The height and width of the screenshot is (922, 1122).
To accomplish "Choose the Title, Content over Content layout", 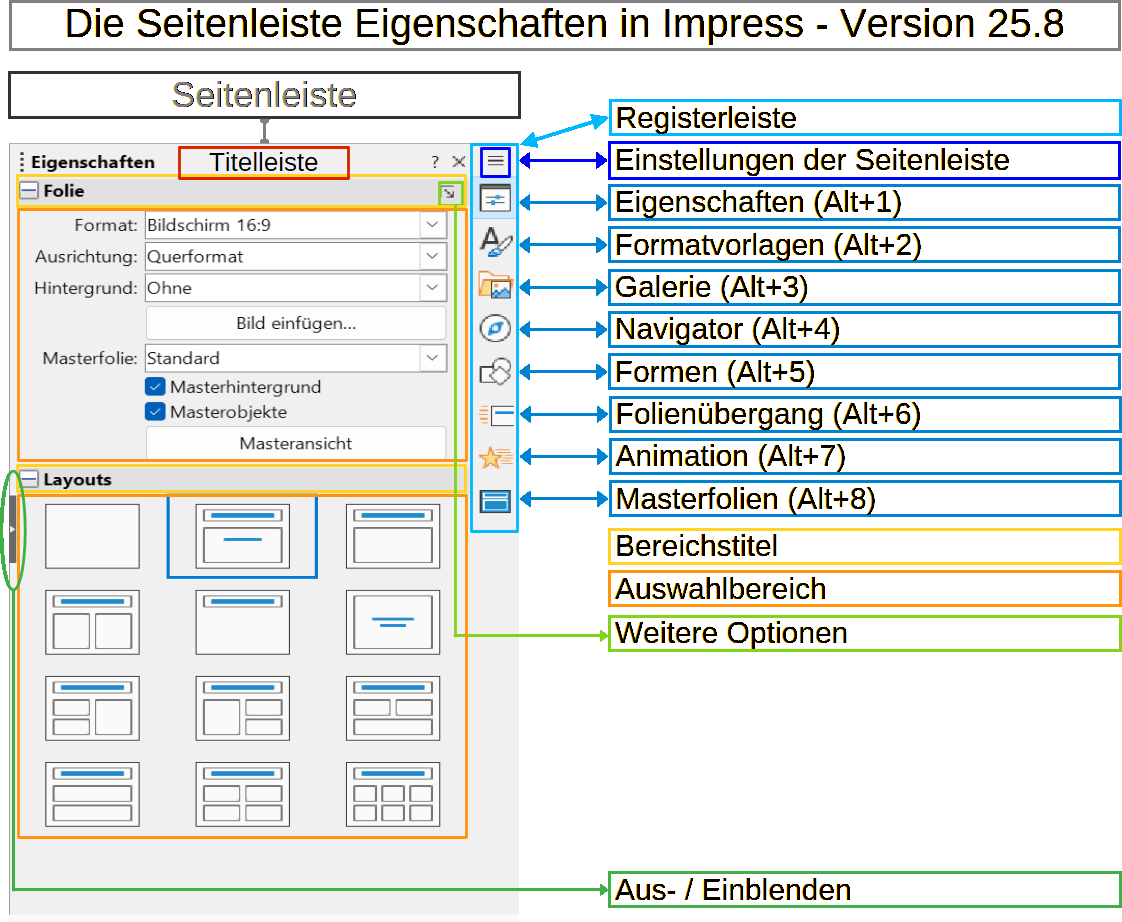I will (92, 794).
